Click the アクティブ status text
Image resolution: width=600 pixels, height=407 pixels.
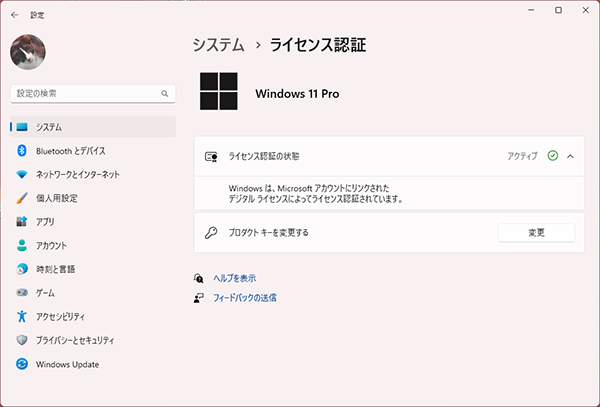pyautogui.click(x=522, y=156)
